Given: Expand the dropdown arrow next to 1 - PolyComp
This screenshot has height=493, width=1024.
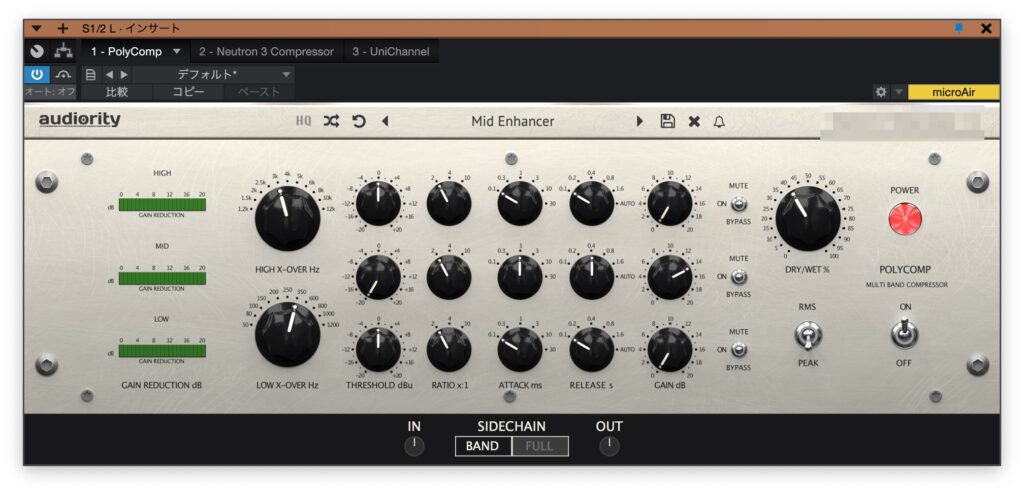Looking at the screenshot, I should point(177,51).
